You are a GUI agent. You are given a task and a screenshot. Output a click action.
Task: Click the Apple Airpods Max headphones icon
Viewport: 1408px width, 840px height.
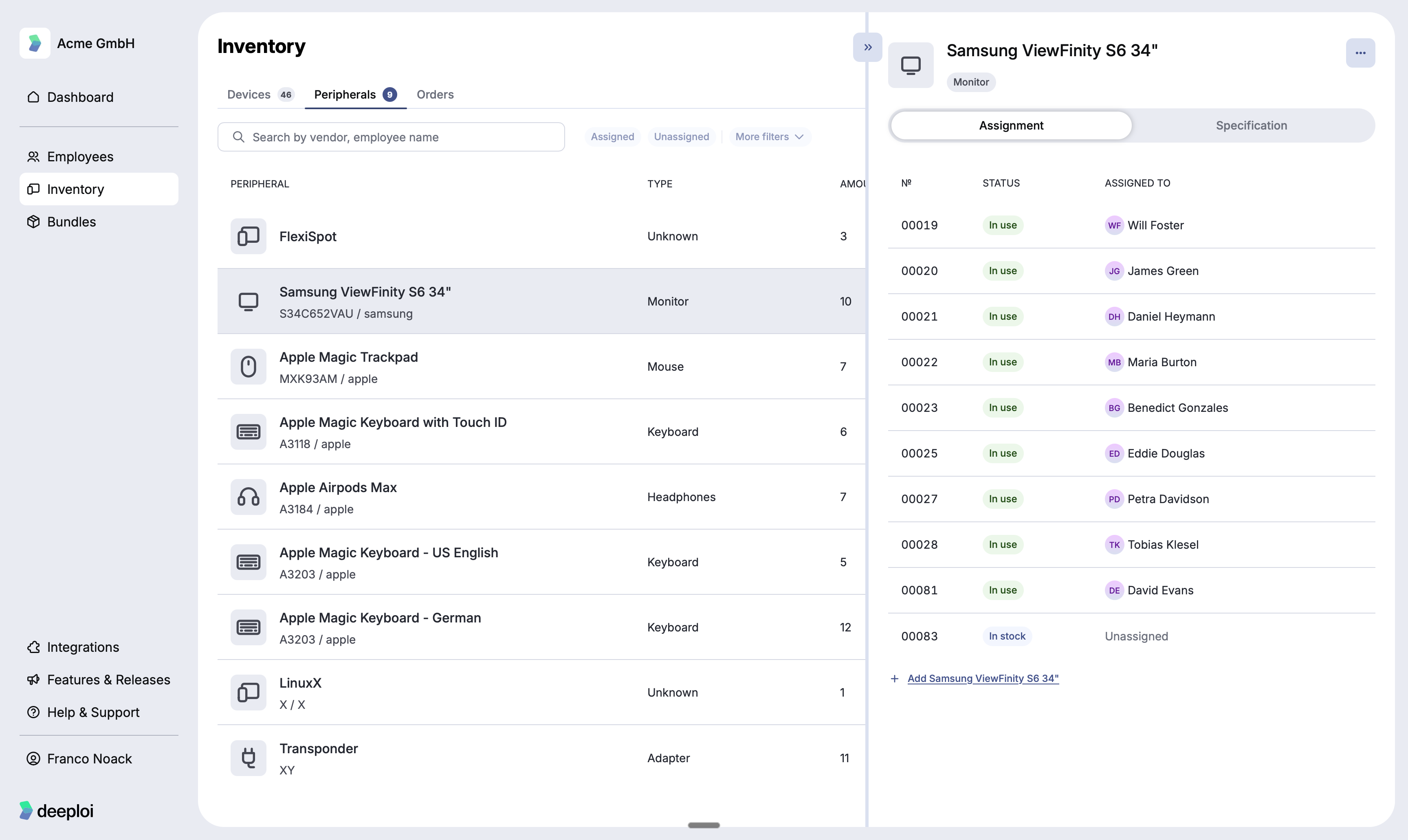click(248, 497)
